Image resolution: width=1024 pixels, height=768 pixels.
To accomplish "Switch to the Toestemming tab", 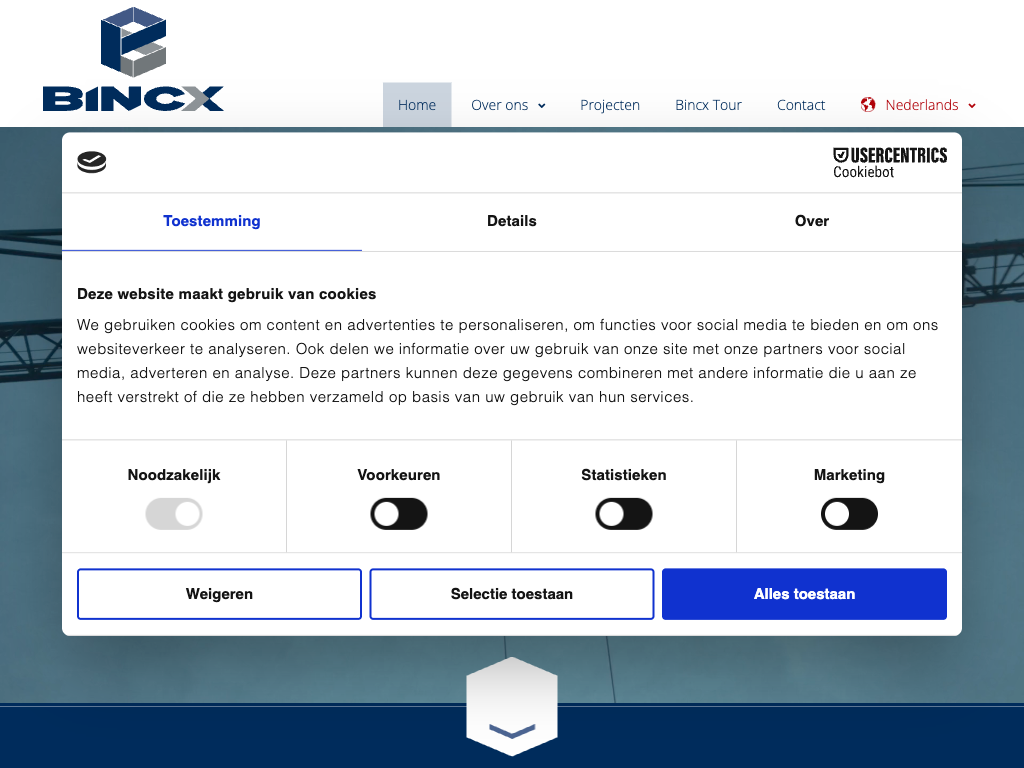I will pos(212,221).
